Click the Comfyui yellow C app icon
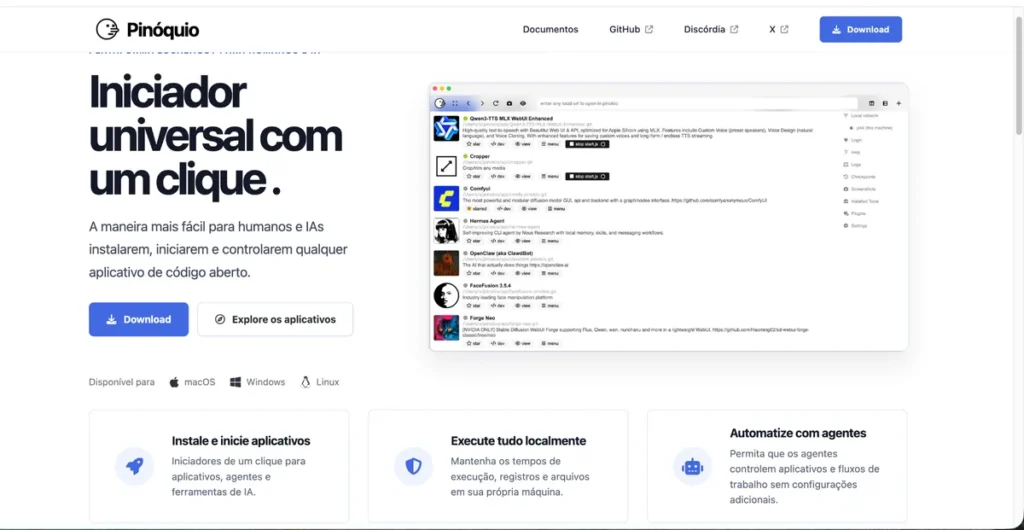1024x530 pixels. click(x=446, y=198)
